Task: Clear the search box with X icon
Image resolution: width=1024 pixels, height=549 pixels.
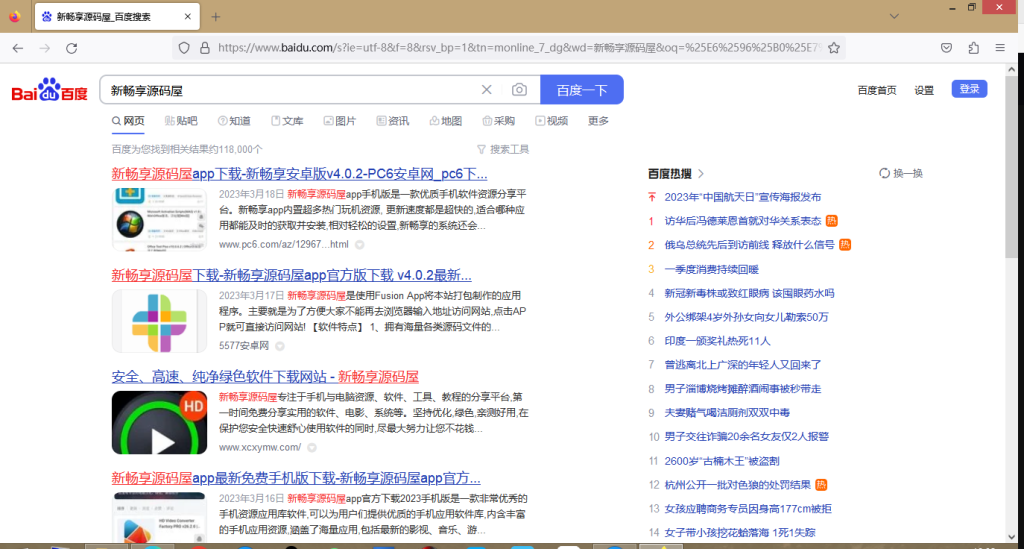Action: coord(487,90)
